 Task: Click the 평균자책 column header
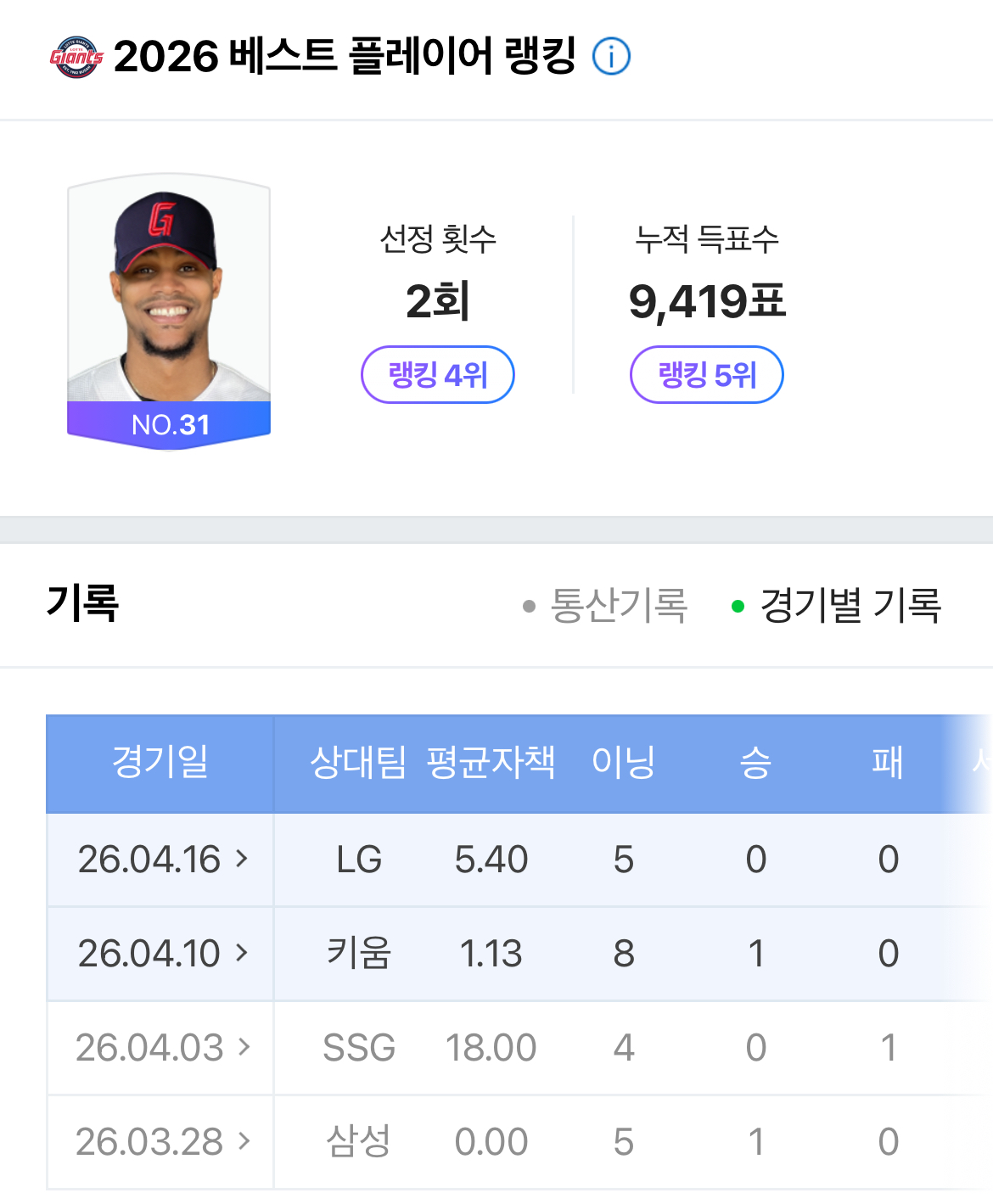pos(491,762)
